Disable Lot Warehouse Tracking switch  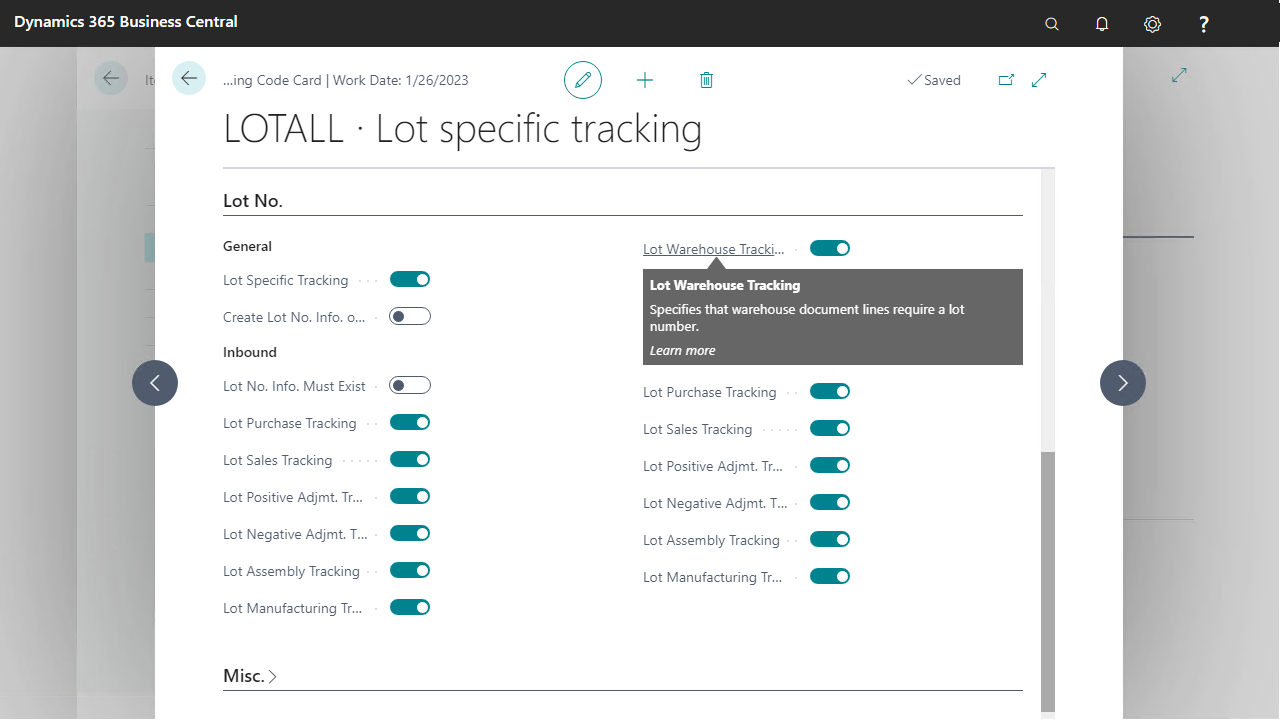click(830, 248)
